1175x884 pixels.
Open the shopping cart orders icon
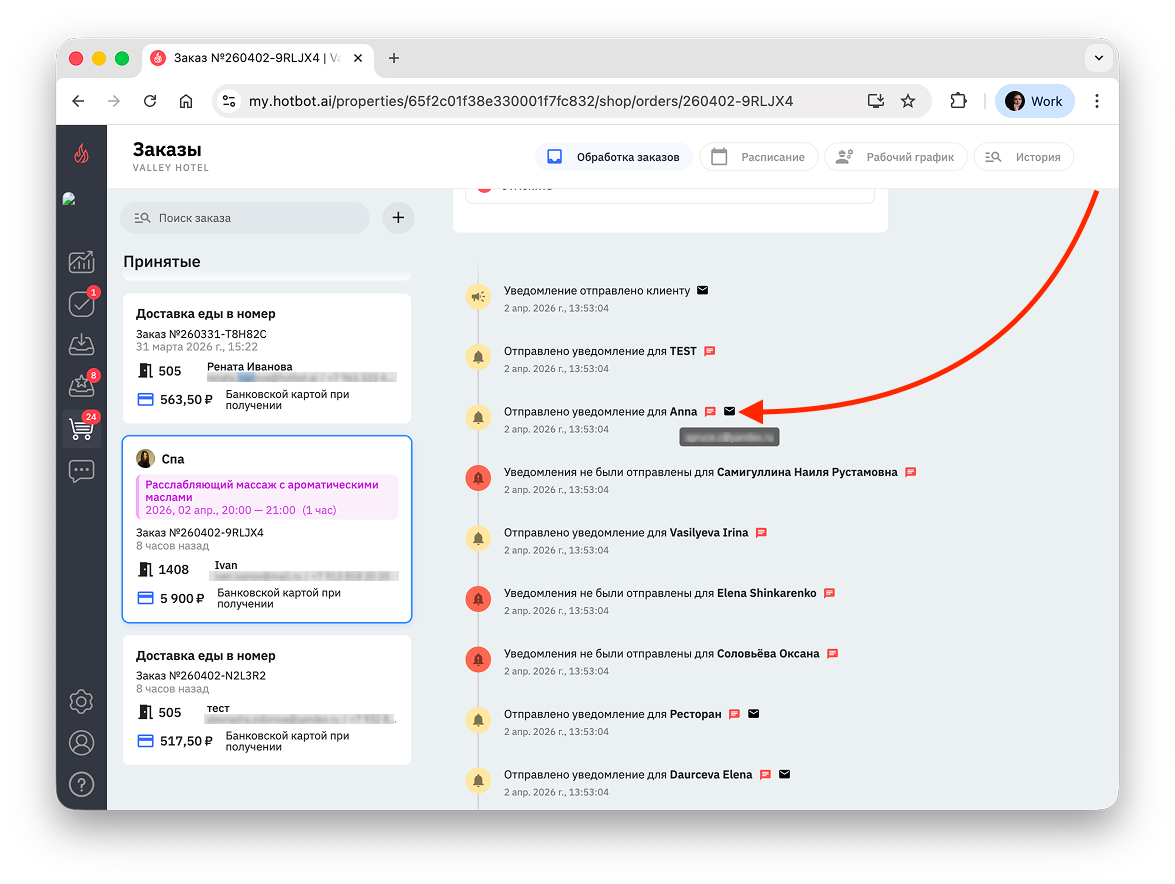coord(81,428)
